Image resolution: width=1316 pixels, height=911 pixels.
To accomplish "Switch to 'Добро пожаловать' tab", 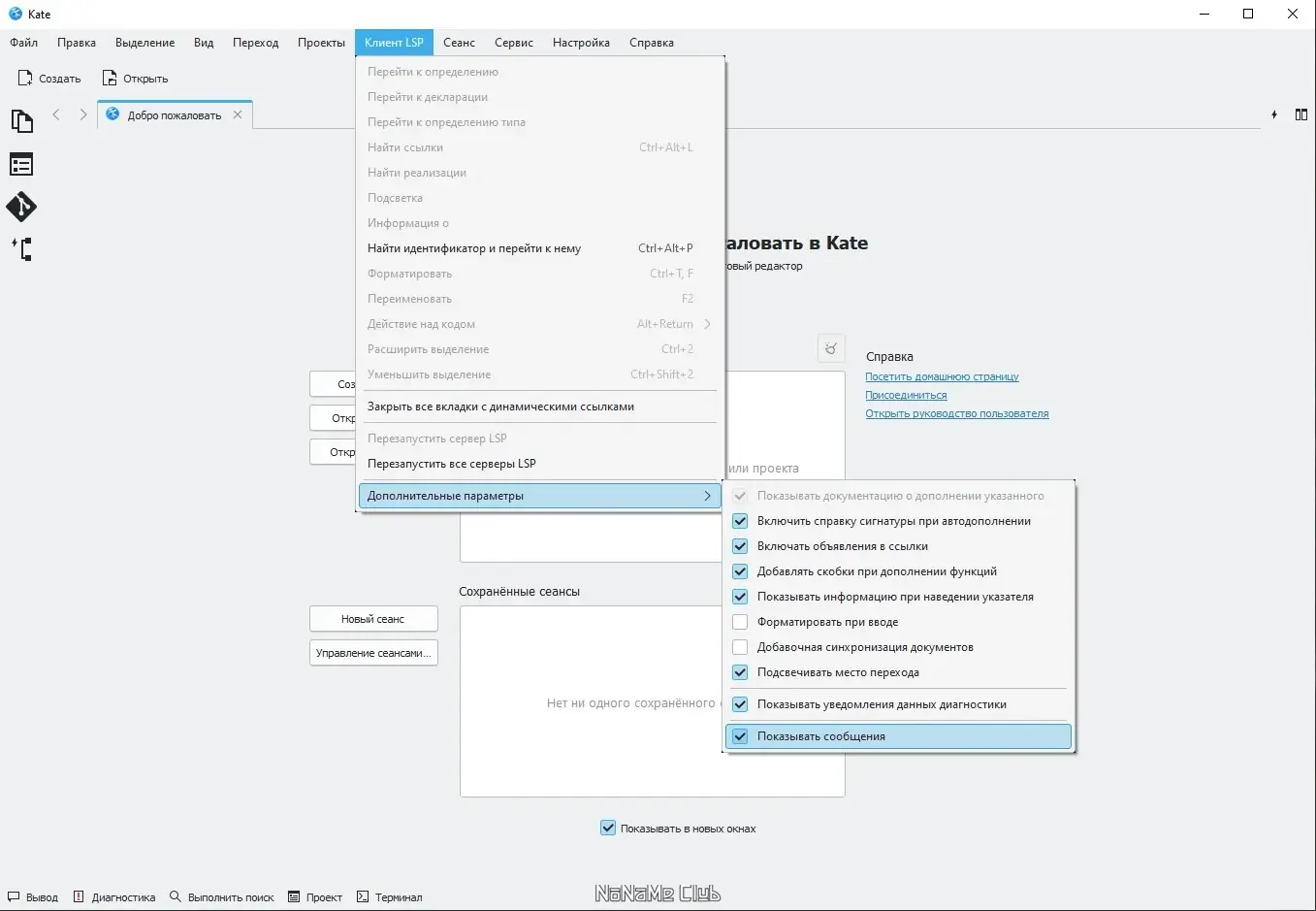I will (175, 114).
